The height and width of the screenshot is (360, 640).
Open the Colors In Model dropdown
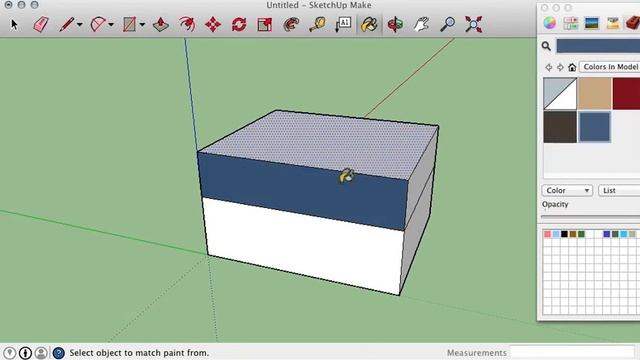pyautogui.click(x=610, y=67)
